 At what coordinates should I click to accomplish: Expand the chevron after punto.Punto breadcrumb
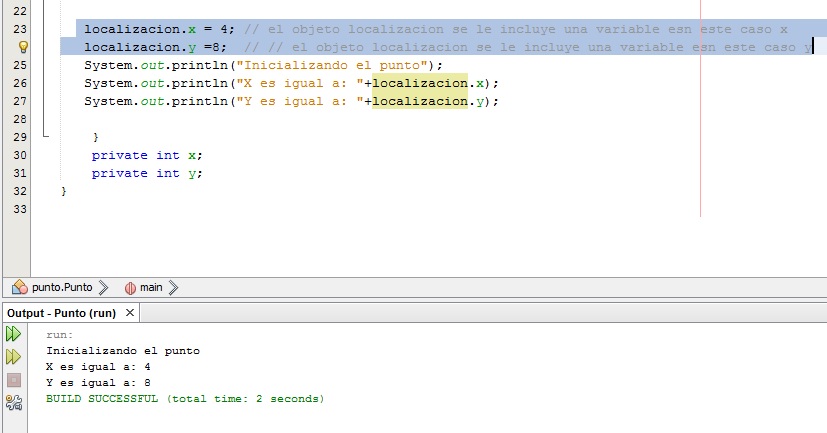(x=103, y=288)
